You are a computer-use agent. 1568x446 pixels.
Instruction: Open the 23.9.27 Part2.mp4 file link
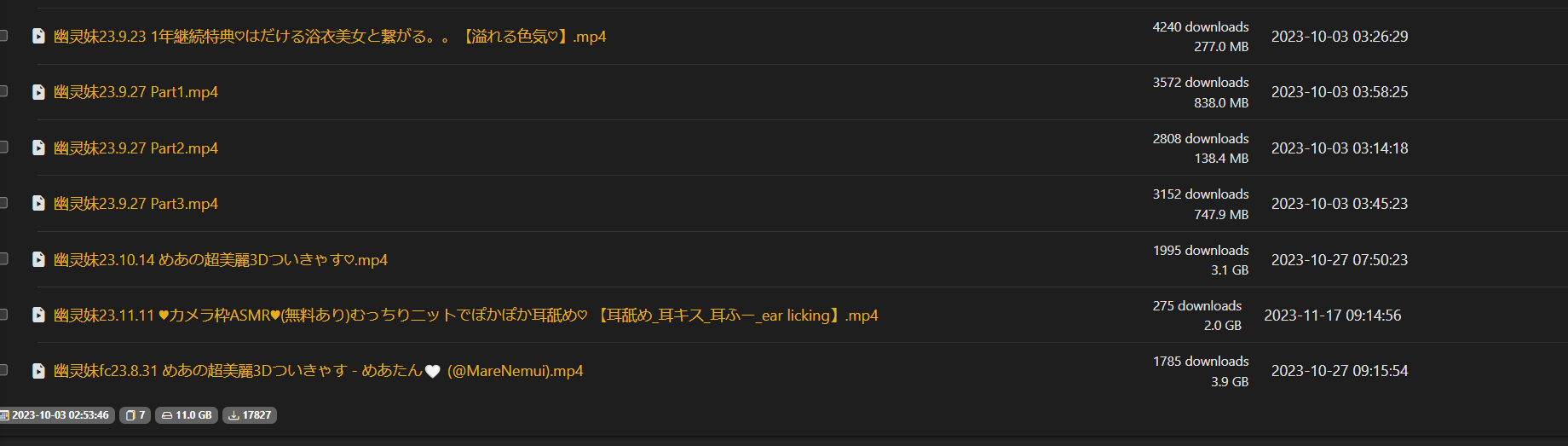point(135,148)
